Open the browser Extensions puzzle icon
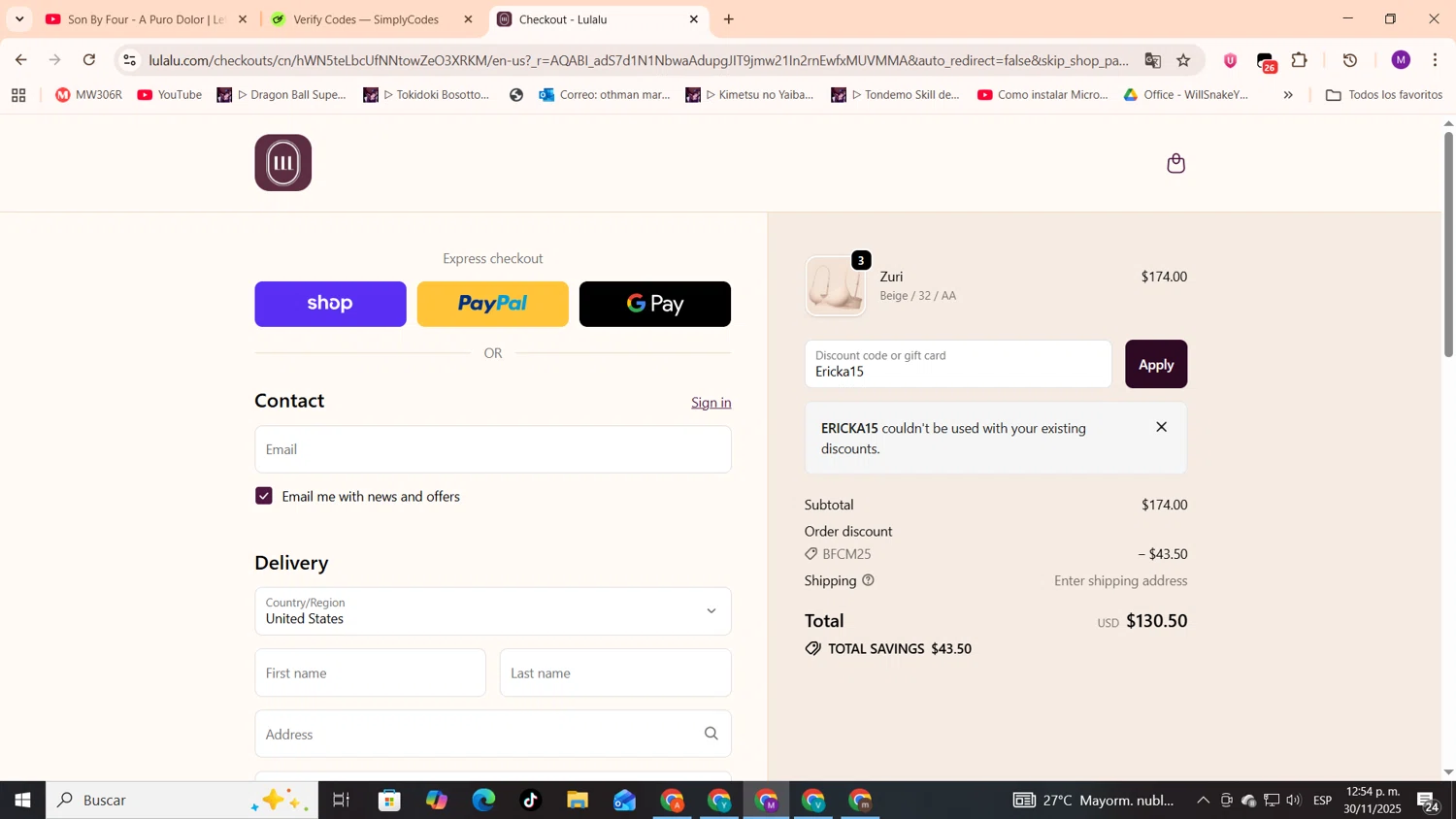 (x=1300, y=60)
